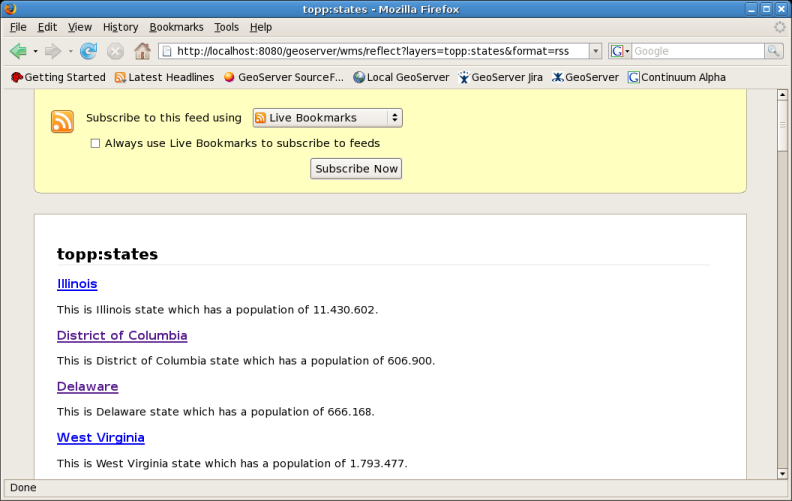Click the Back navigation arrow
This screenshot has width=792, height=501.
17,51
